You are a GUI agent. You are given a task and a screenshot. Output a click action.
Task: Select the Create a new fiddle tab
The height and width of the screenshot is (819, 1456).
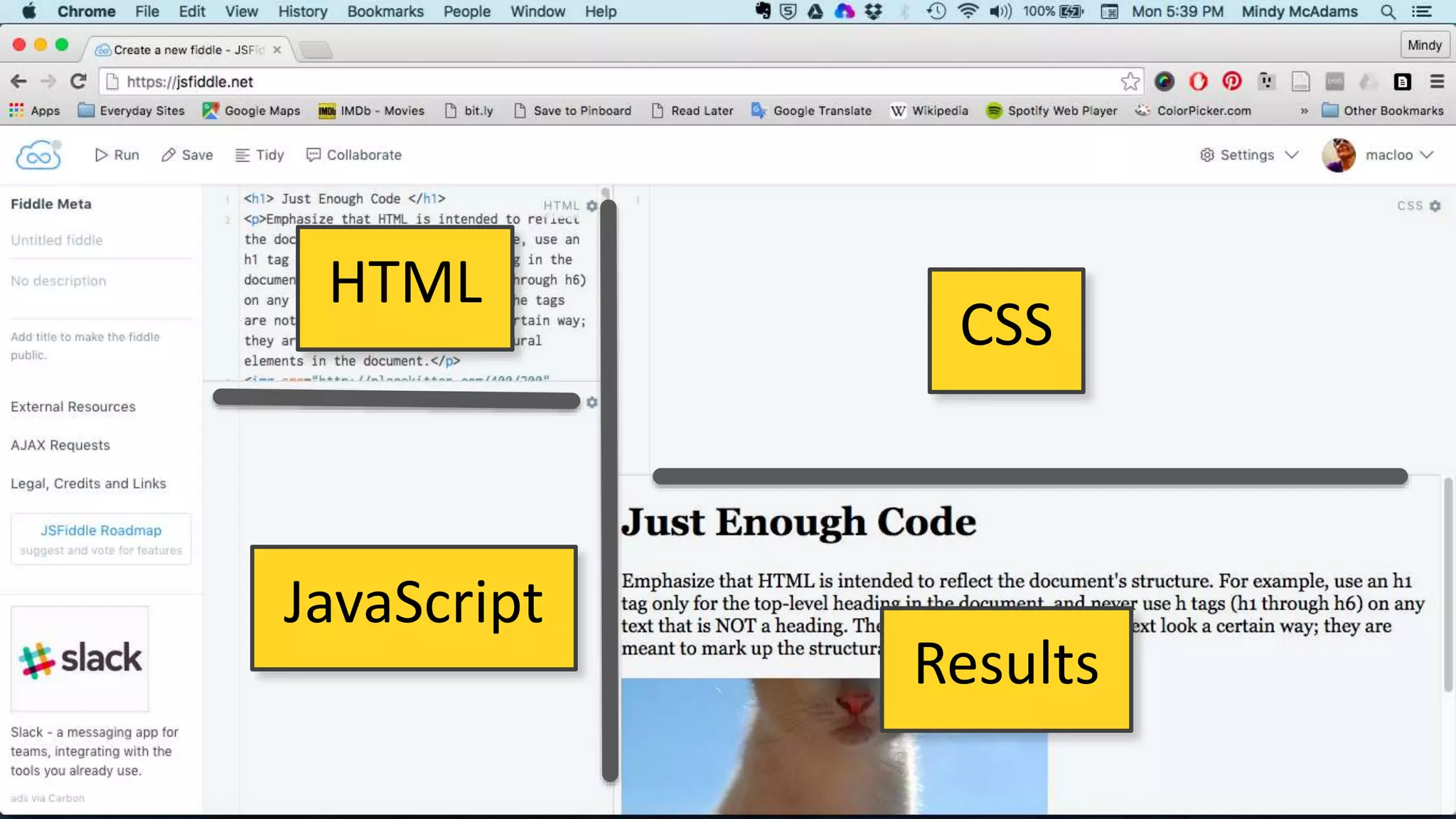(x=188, y=50)
